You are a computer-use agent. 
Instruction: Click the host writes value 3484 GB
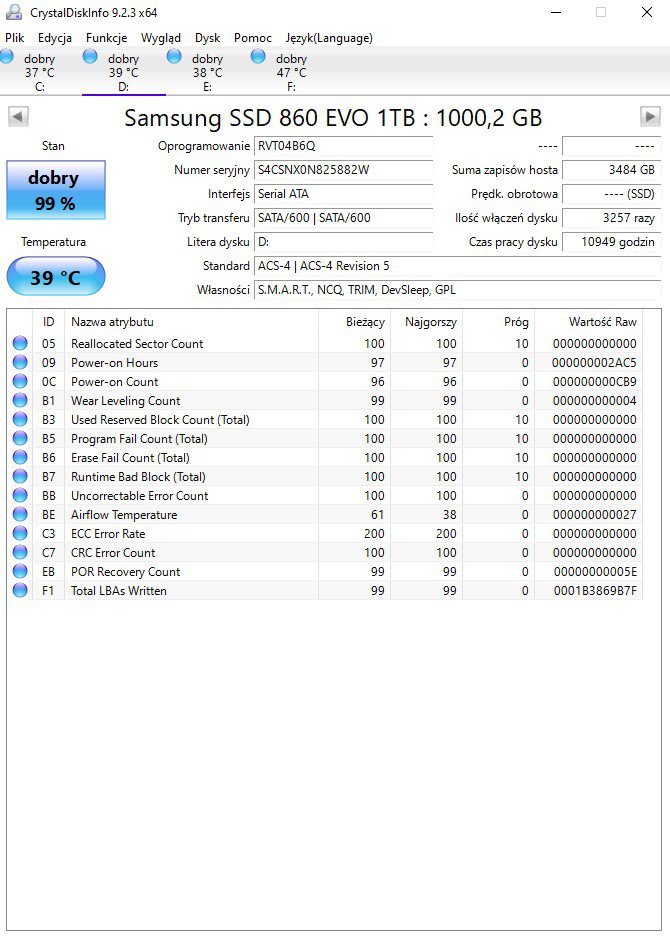coord(611,170)
